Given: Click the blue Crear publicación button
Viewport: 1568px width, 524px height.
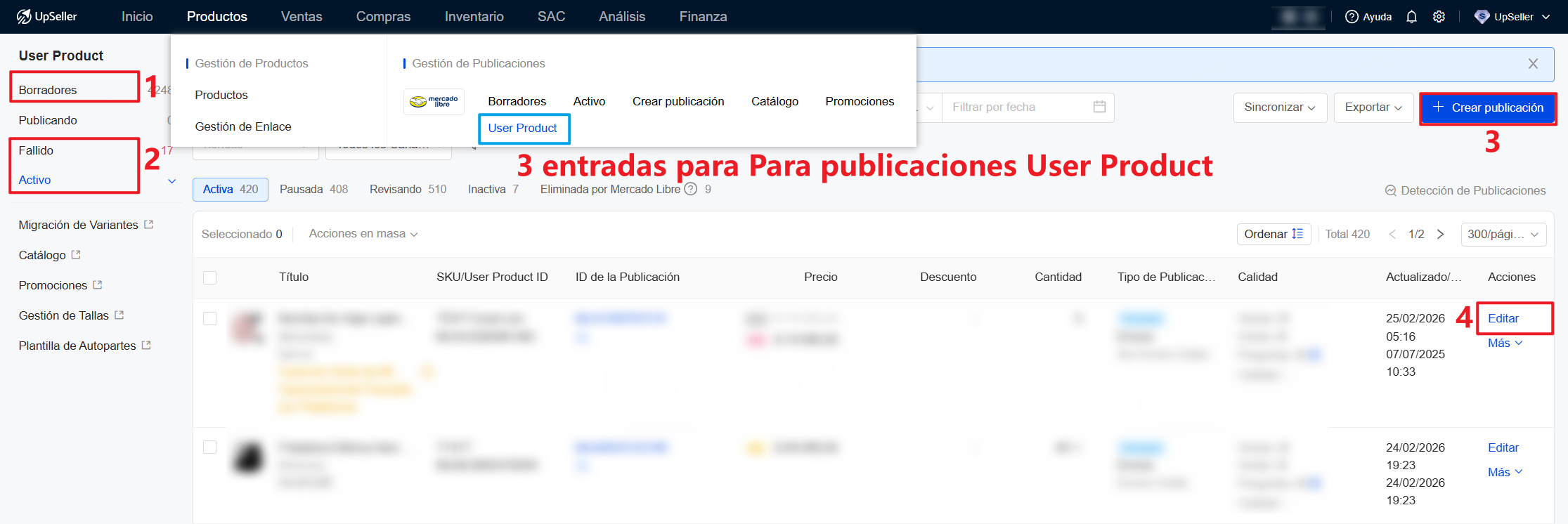Looking at the screenshot, I should point(1487,107).
